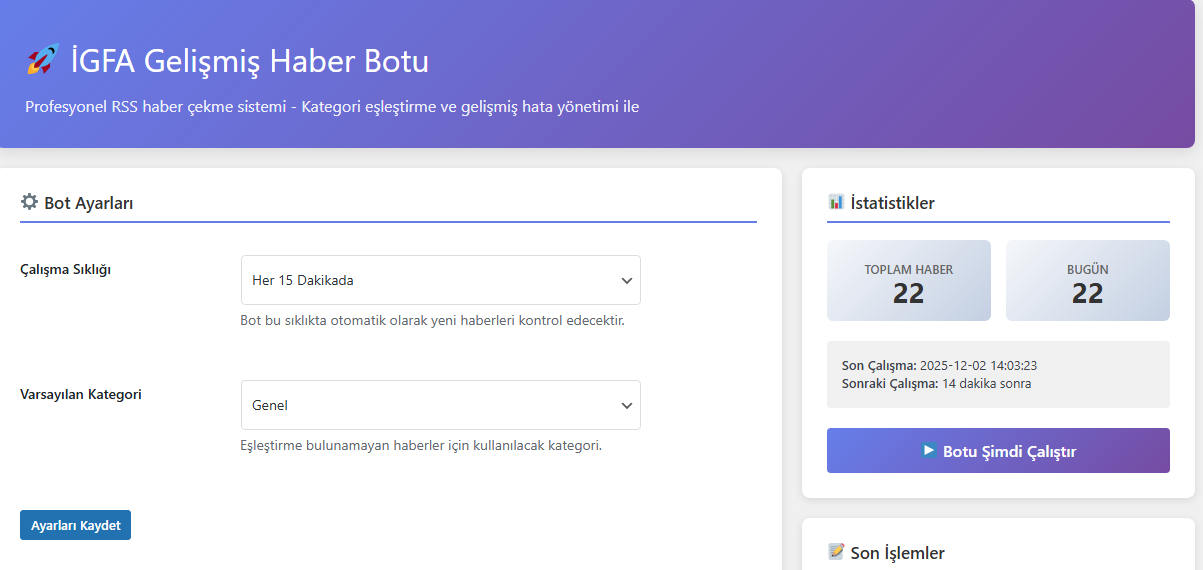Click the gear icon beside Bot Ayarları
This screenshot has height=570, width=1203.
pyautogui.click(x=29, y=202)
